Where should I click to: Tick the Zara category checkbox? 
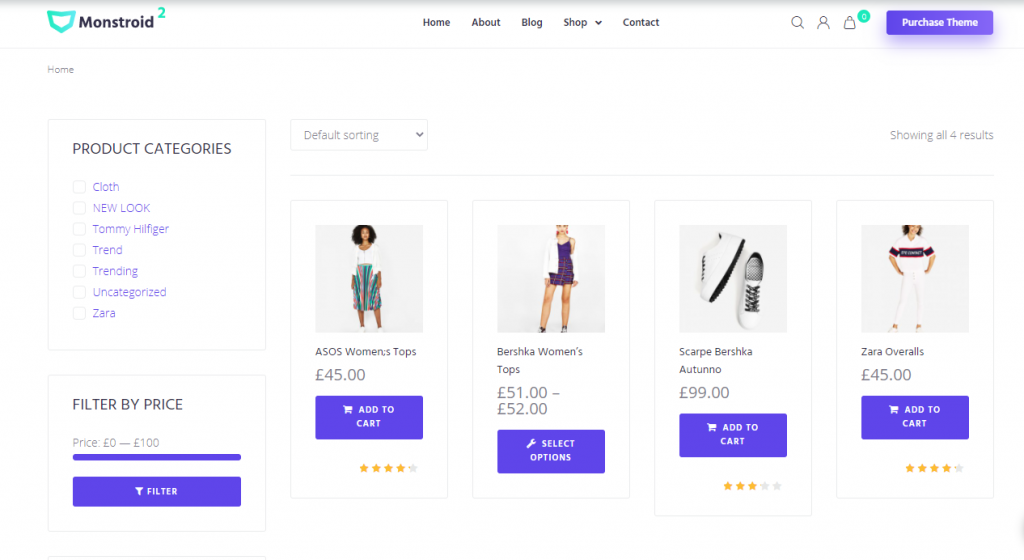click(x=79, y=313)
